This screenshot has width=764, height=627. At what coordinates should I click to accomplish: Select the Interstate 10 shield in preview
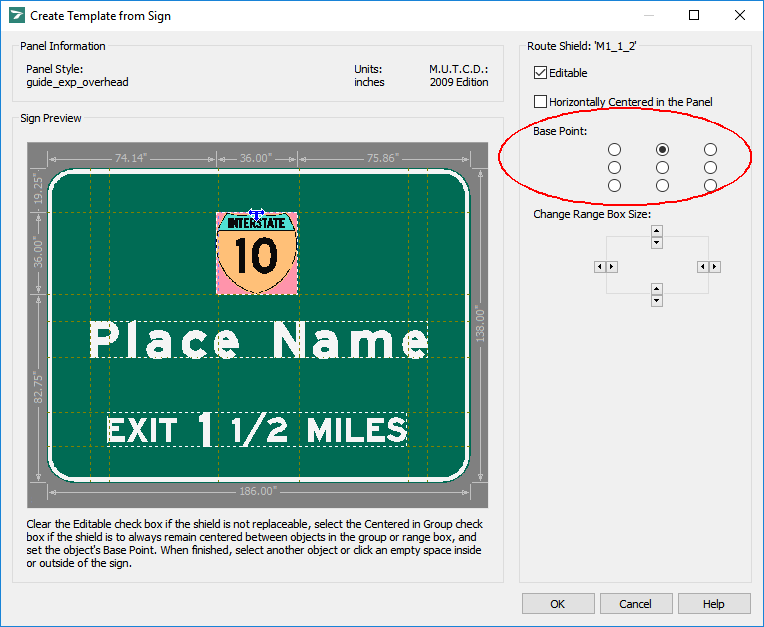[x=257, y=254]
